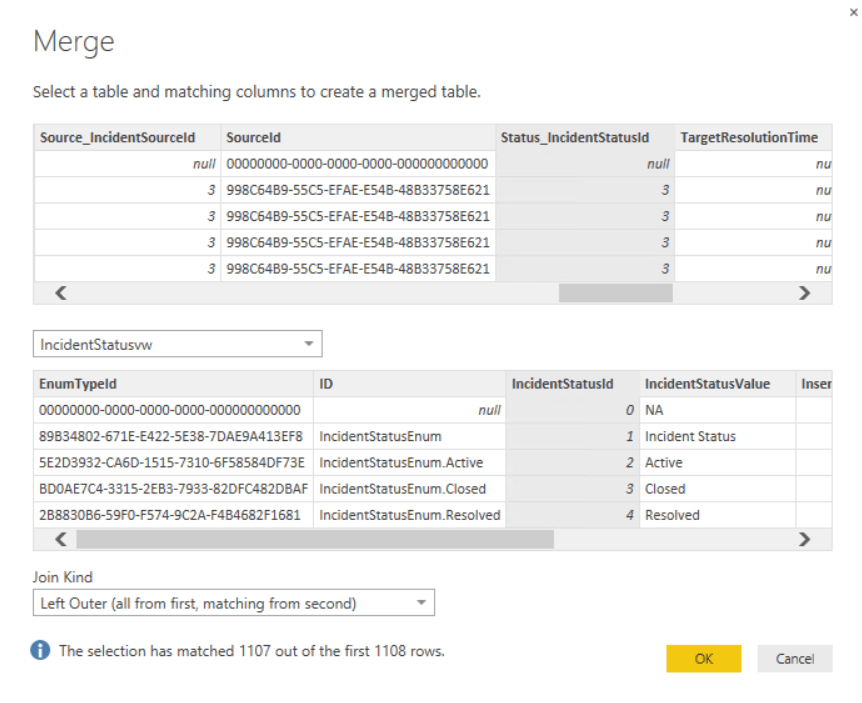Click the info icon beside match message
Screen dimensions: 862x703
[41, 651]
